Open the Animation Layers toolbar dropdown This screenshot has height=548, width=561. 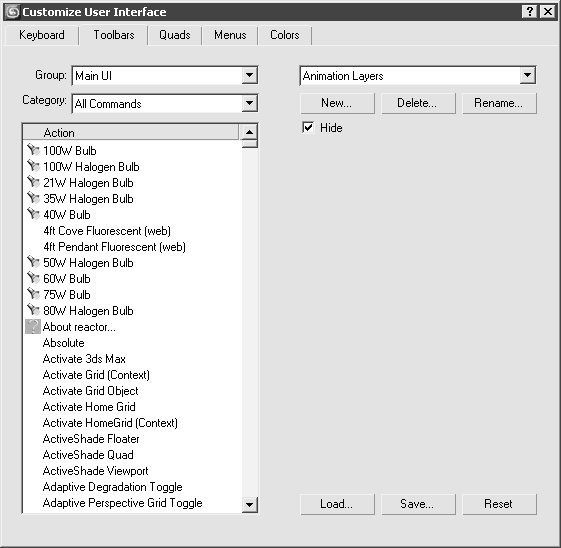(527, 75)
